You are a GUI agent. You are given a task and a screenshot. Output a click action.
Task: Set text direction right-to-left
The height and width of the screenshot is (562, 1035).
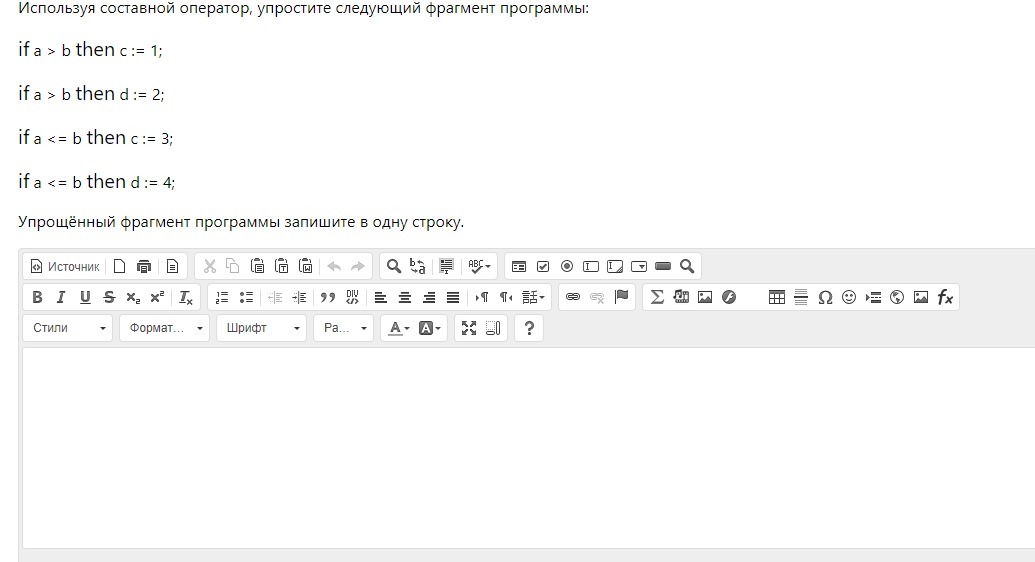[506, 297]
